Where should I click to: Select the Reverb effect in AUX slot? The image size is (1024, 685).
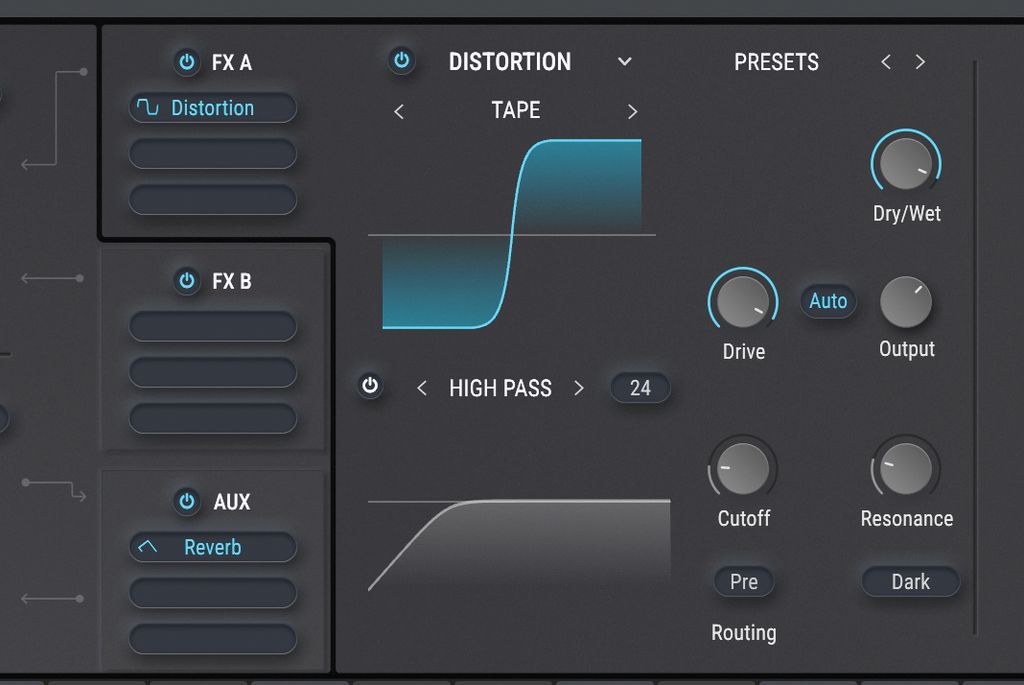(x=212, y=547)
